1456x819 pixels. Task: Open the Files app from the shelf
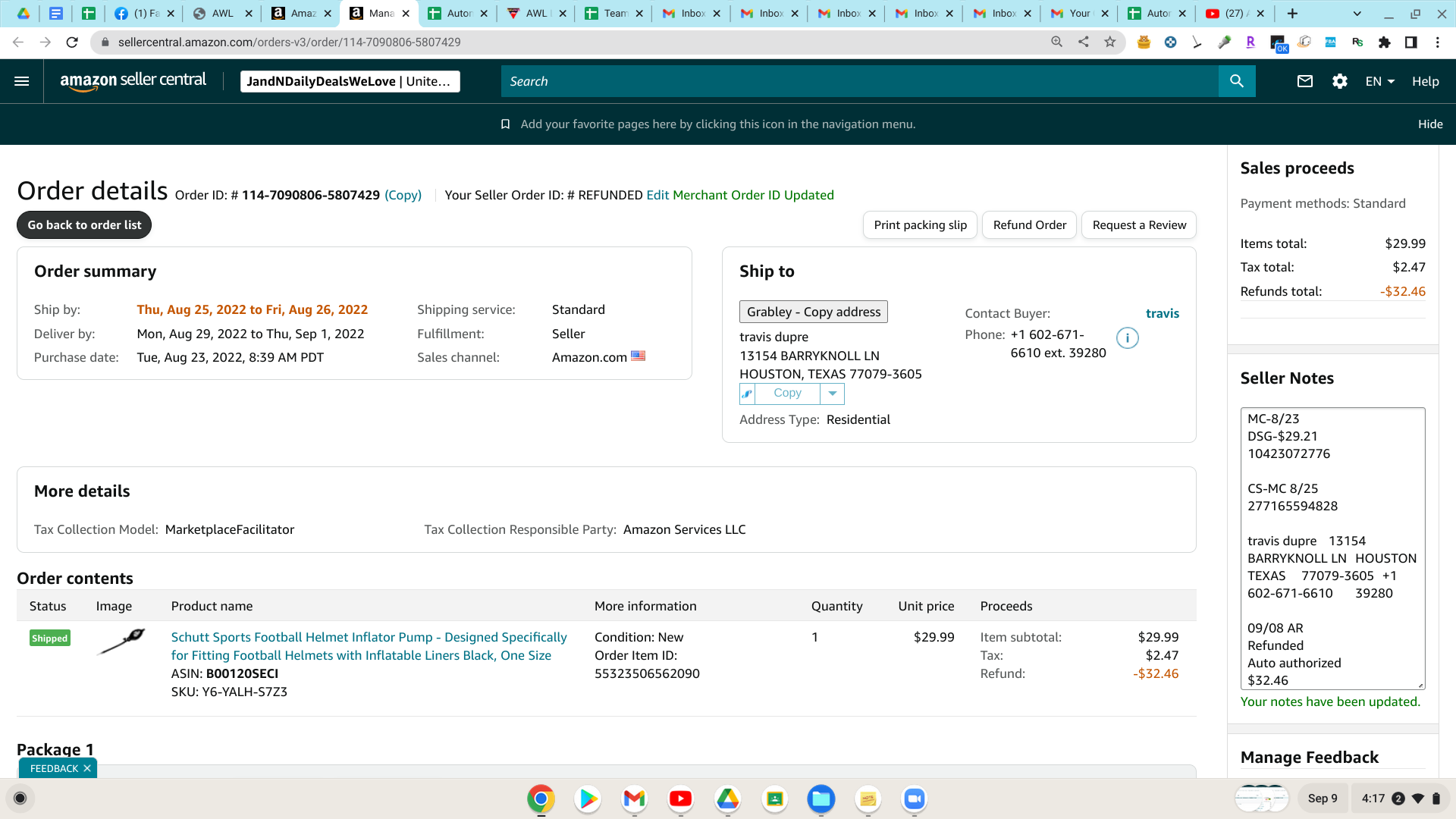click(821, 799)
